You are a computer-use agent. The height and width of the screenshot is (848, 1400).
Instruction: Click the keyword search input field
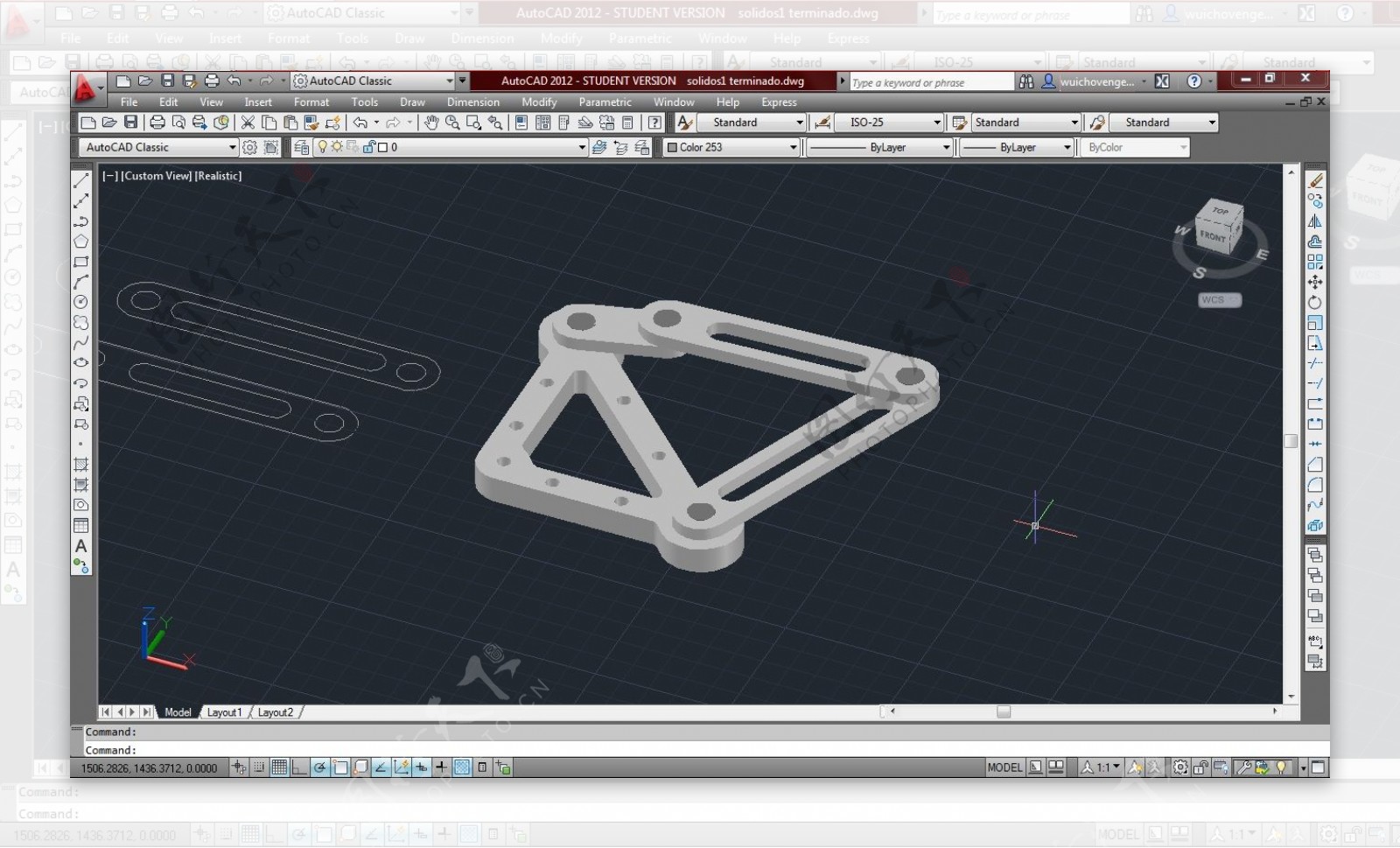point(931,81)
